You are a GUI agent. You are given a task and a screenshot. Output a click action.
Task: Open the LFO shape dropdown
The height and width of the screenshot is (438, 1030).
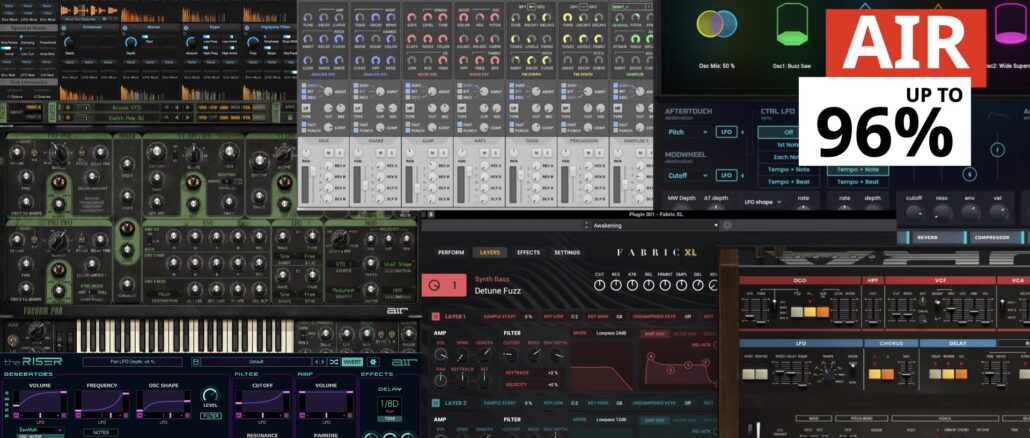point(763,202)
